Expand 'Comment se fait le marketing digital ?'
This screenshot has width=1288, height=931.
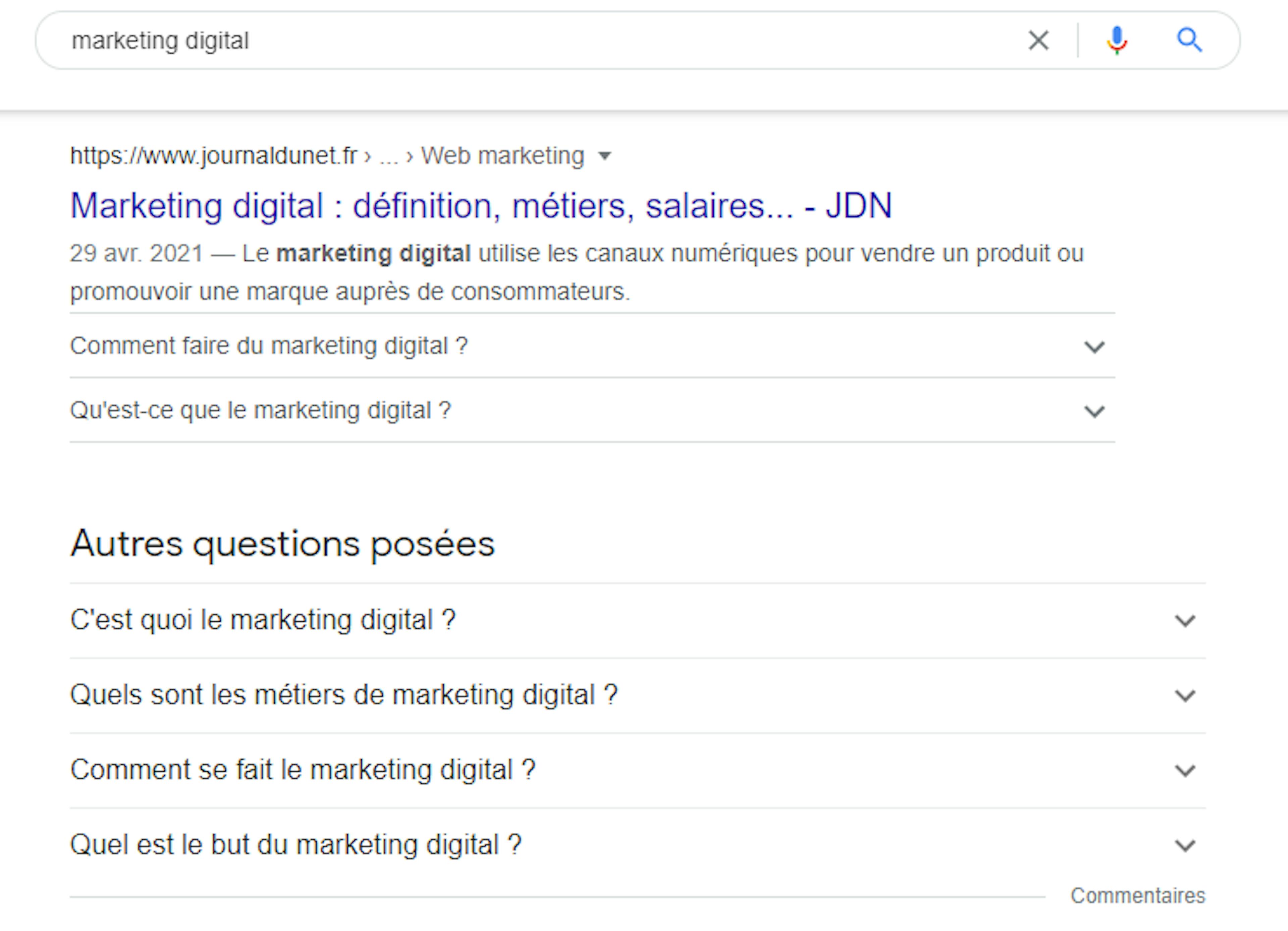coord(1185,771)
